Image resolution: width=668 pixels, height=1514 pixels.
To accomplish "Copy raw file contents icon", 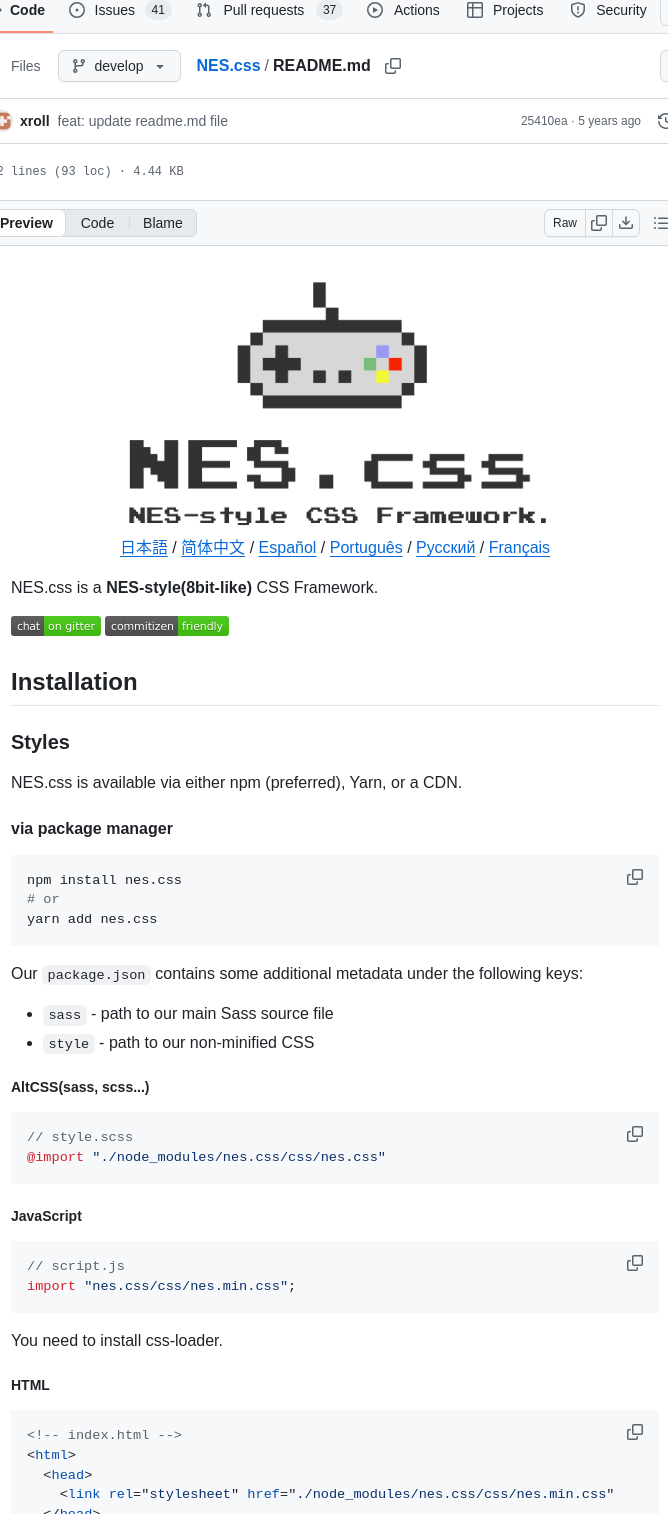I will [598, 223].
